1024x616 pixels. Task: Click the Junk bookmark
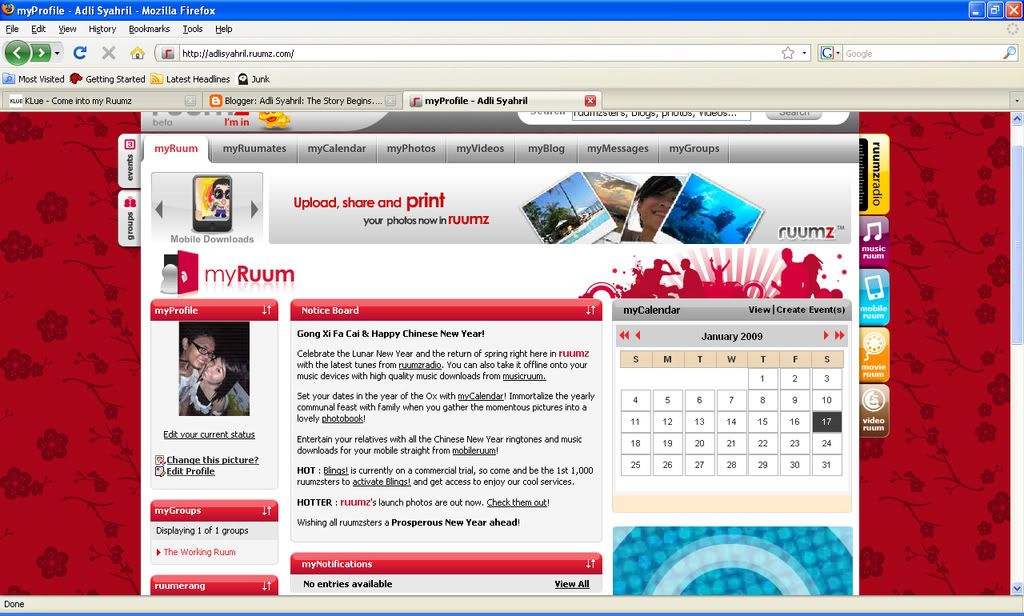pos(253,79)
